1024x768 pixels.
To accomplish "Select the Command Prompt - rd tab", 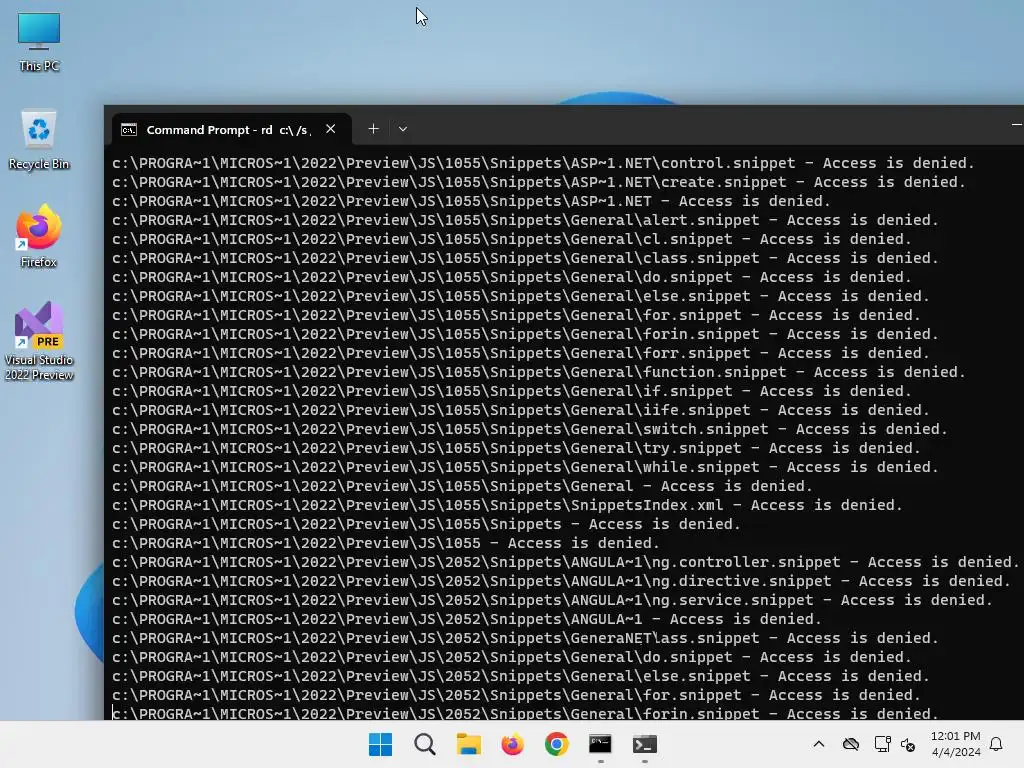I will tap(231, 129).
